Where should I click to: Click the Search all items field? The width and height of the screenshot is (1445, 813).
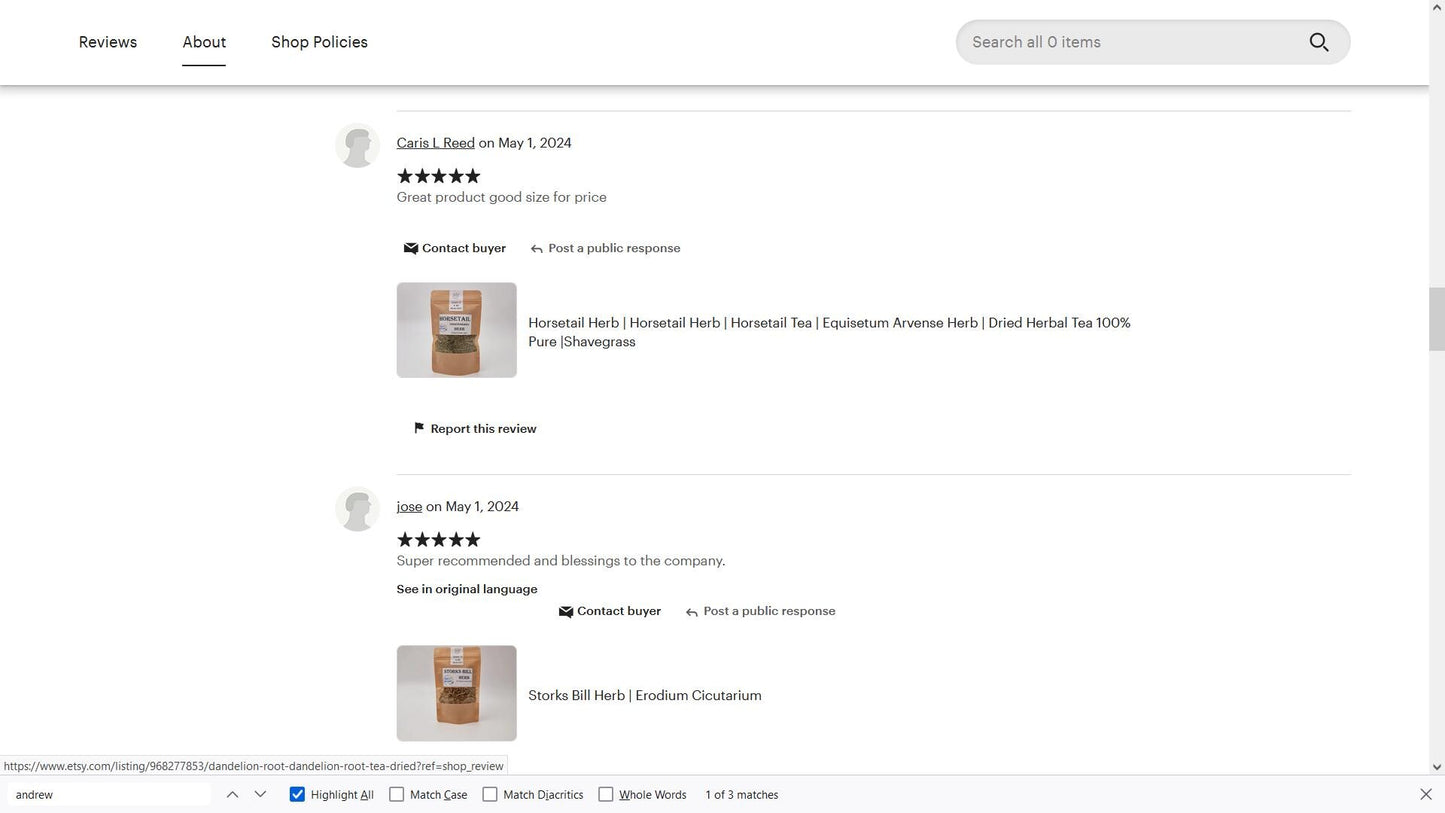click(x=1130, y=42)
